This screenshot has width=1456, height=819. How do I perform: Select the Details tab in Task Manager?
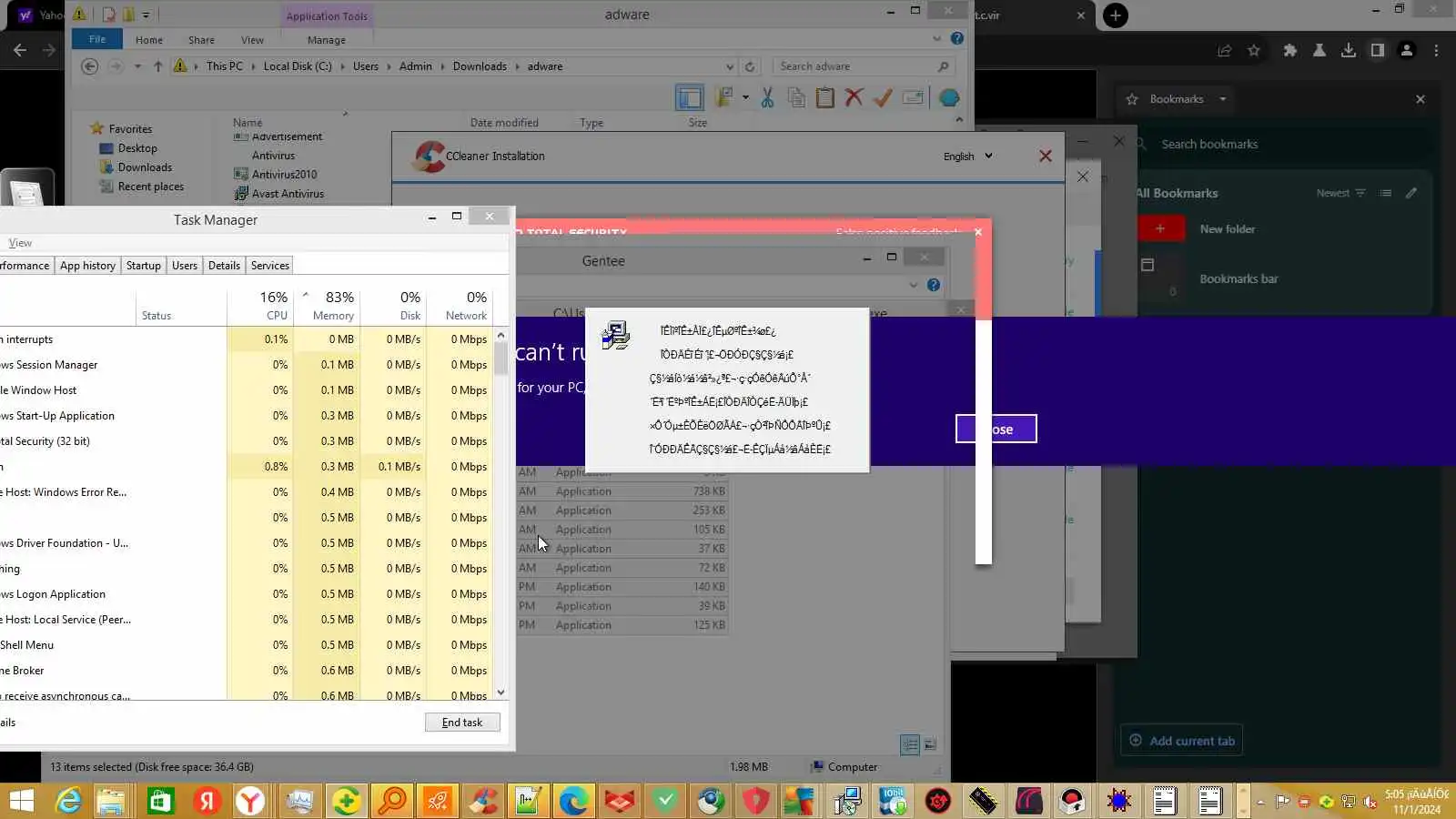[x=224, y=266]
